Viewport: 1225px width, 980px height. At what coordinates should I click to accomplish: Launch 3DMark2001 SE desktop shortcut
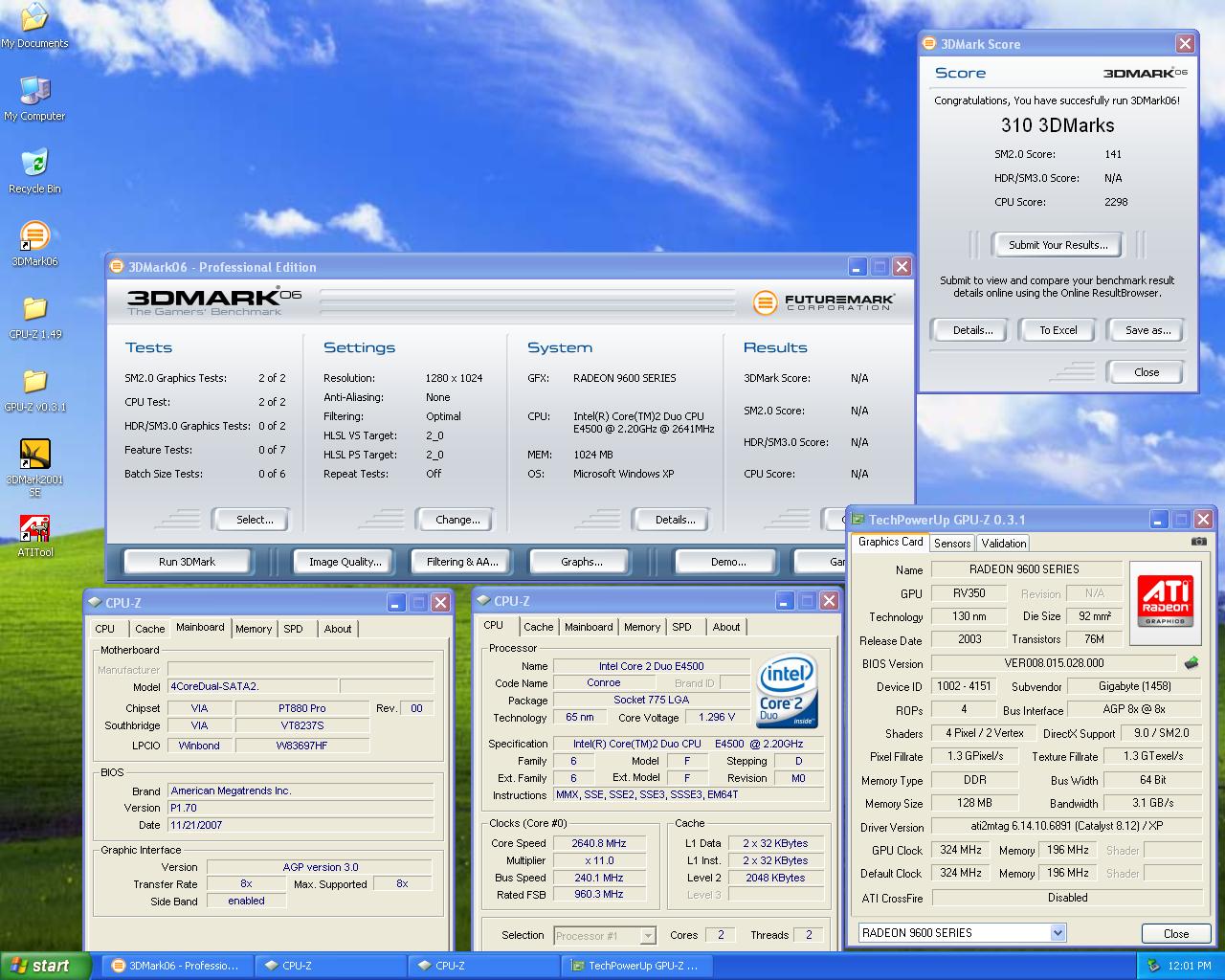(34, 467)
